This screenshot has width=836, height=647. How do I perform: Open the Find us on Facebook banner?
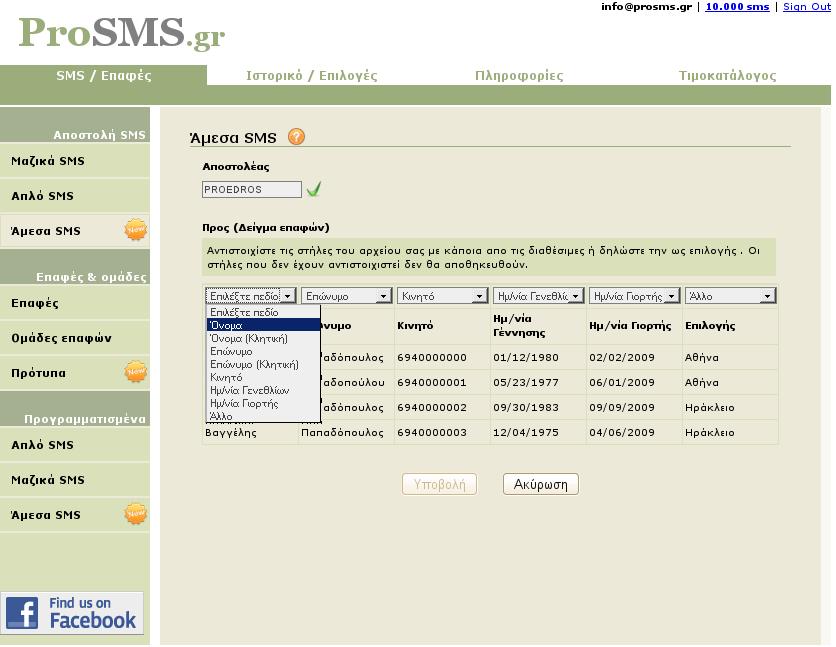(x=72, y=613)
